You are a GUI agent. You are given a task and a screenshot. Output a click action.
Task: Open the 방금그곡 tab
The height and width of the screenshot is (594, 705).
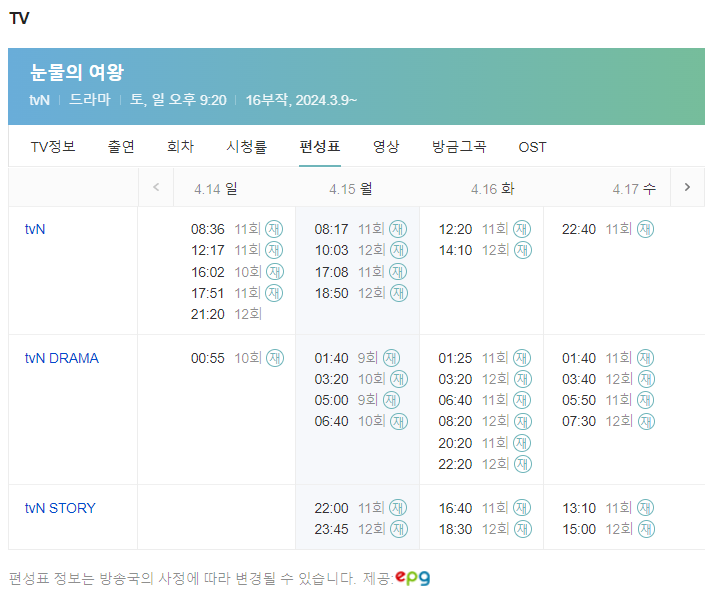click(459, 147)
